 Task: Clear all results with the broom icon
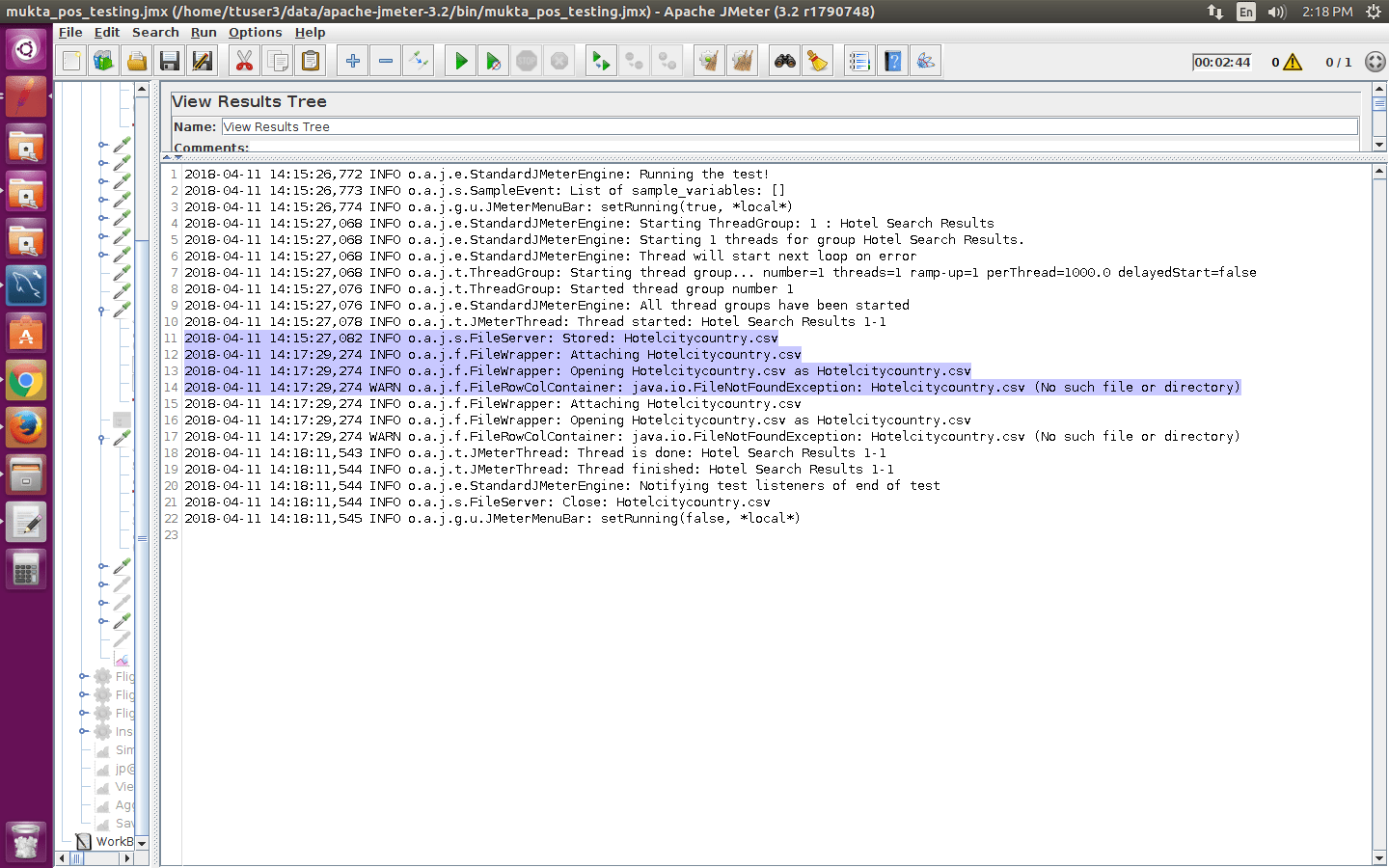tap(742, 60)
